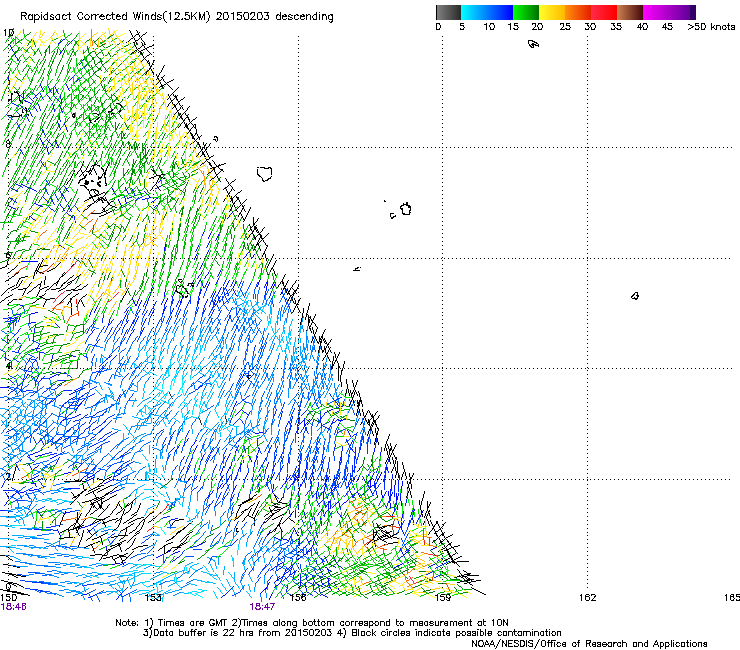Click the small island outline near 163E 5N
The image size is (740, 650).
(635, 296)
